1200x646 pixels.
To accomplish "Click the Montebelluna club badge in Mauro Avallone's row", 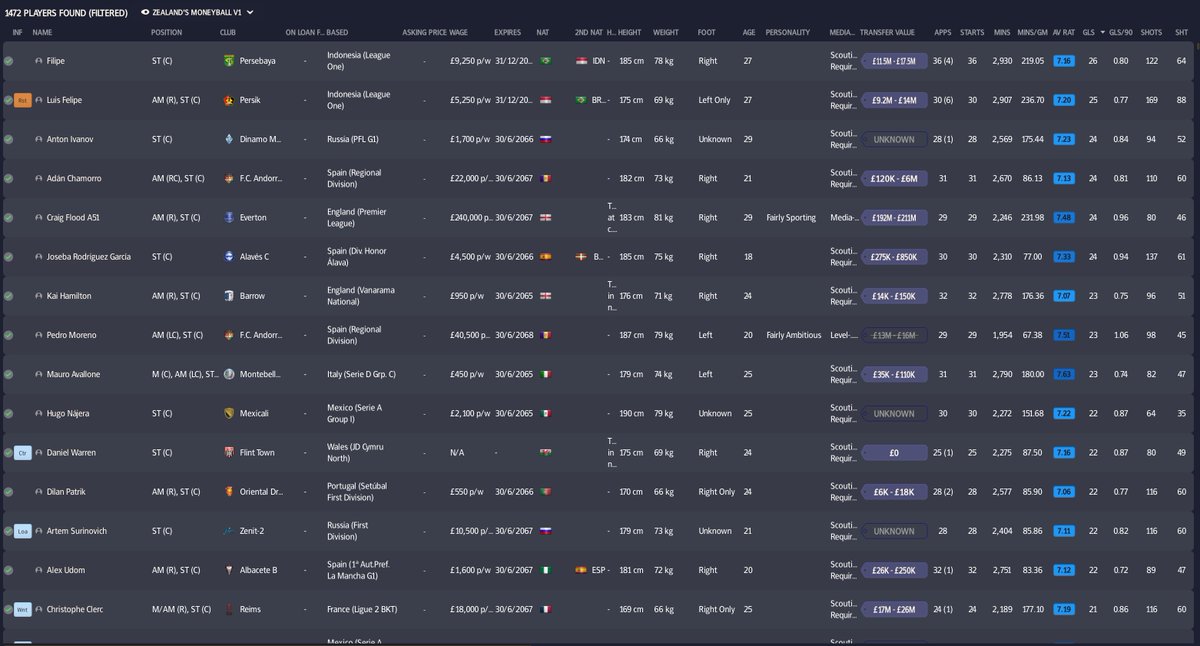I will pos(229,374).
